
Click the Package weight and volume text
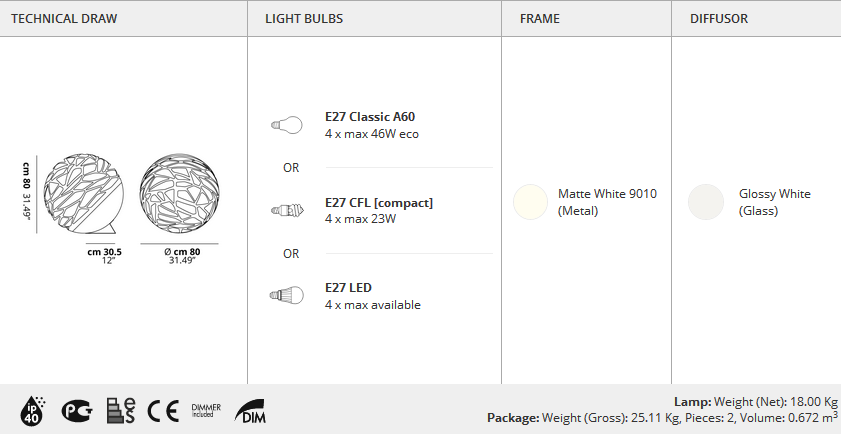pyautogui.click(x=662, y=417)
